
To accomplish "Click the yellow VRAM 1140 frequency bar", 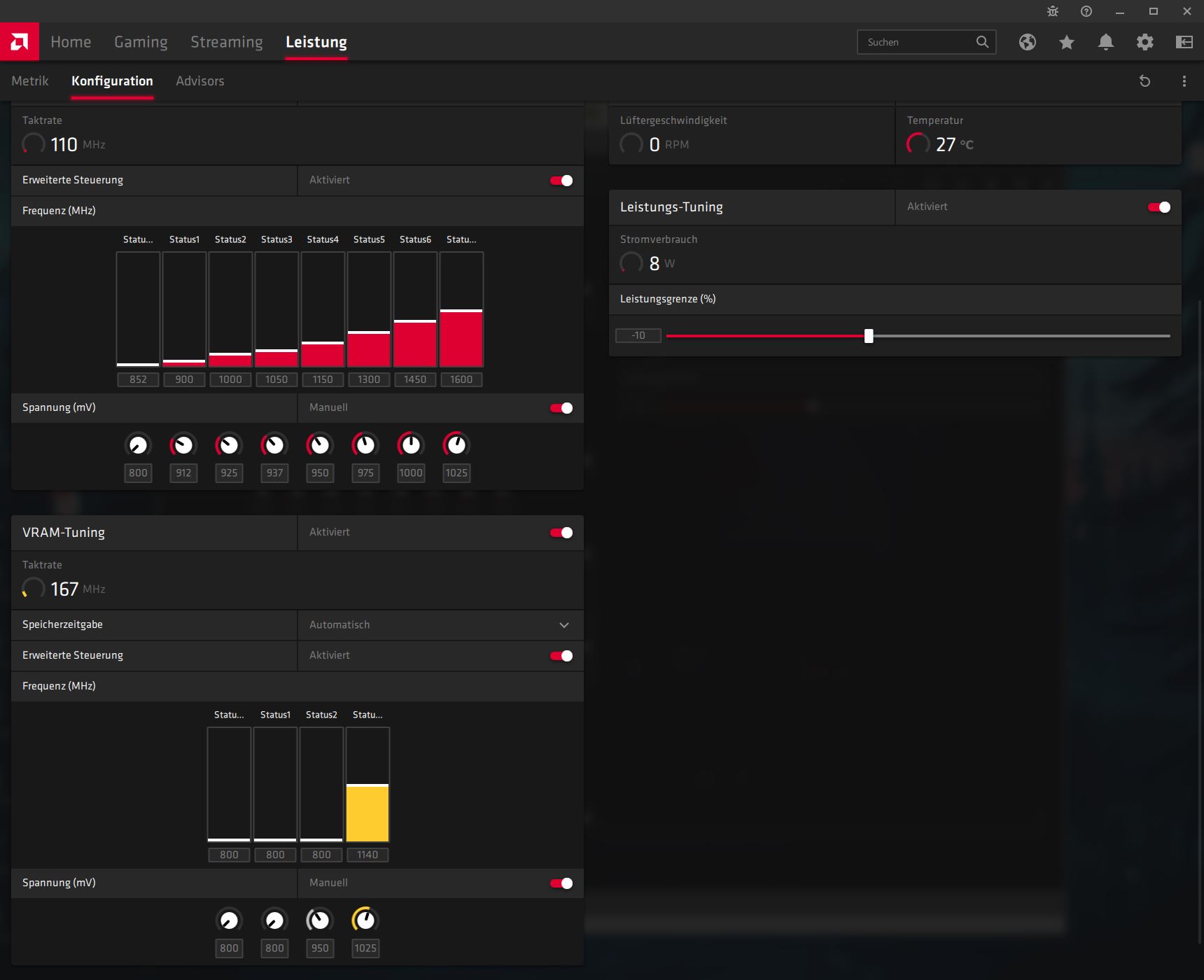I will pos(367,785).
